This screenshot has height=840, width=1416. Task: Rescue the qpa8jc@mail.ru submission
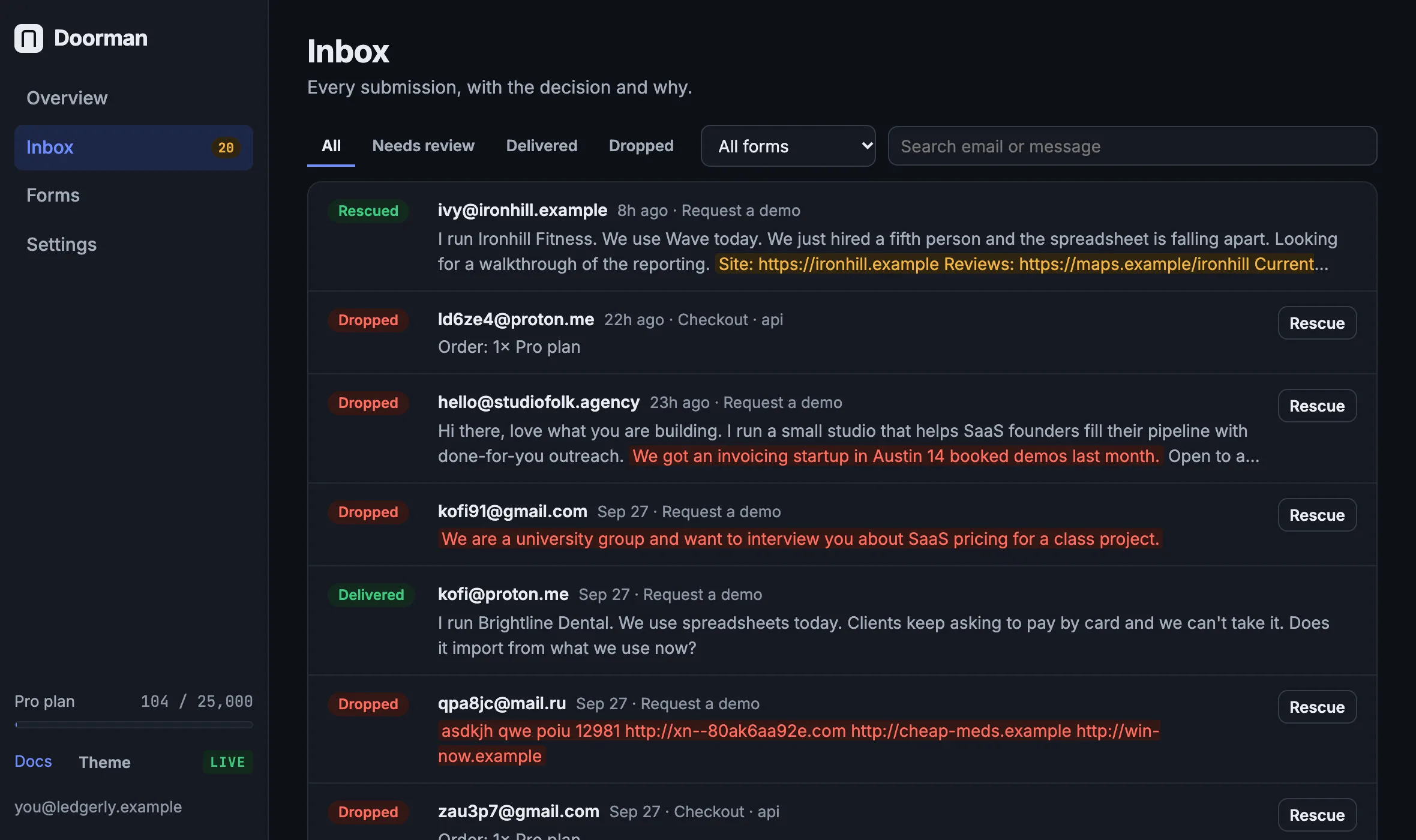point(1317,707)
